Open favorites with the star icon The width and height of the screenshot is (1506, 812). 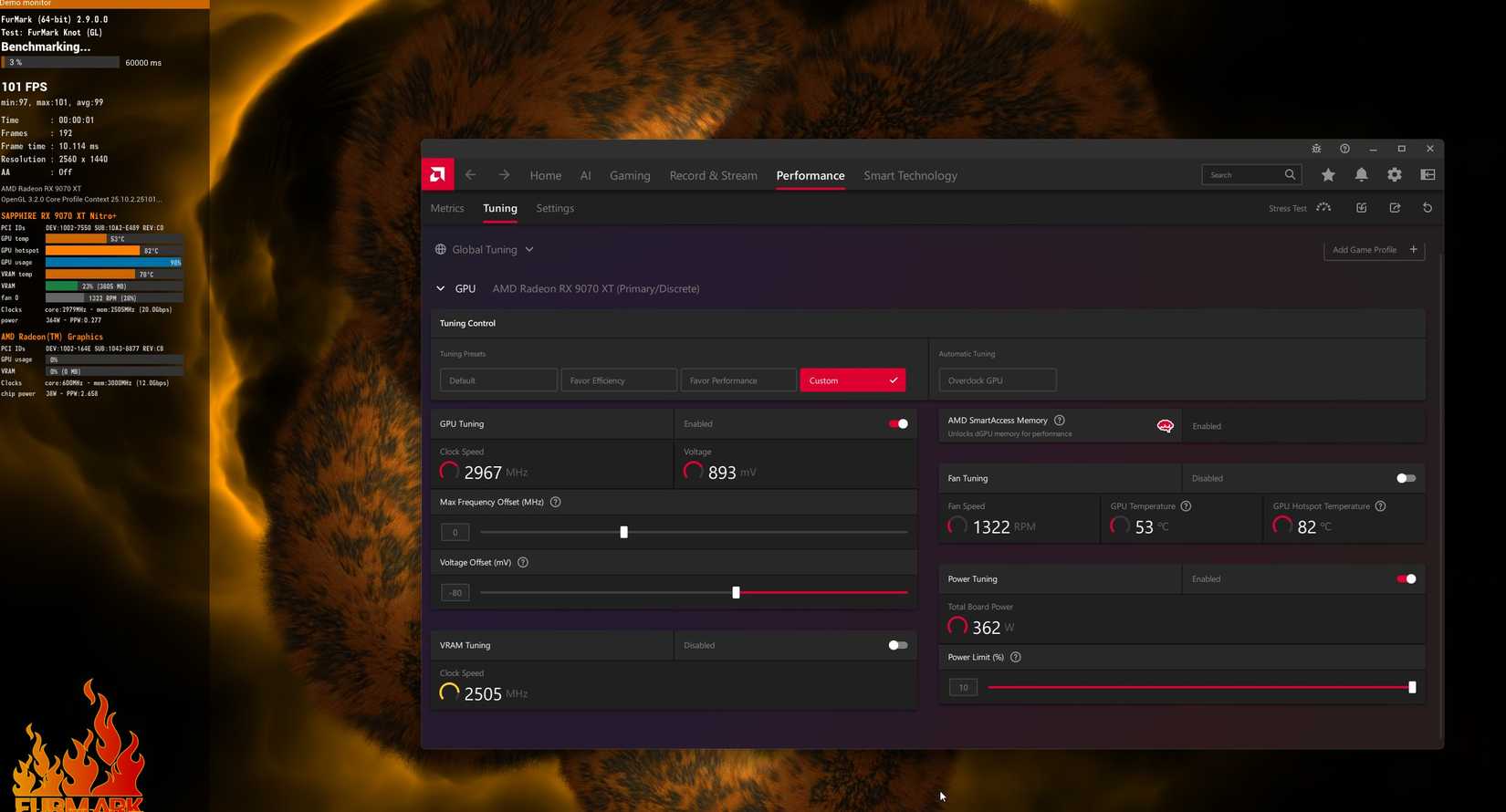click(x=1328, y=174)
